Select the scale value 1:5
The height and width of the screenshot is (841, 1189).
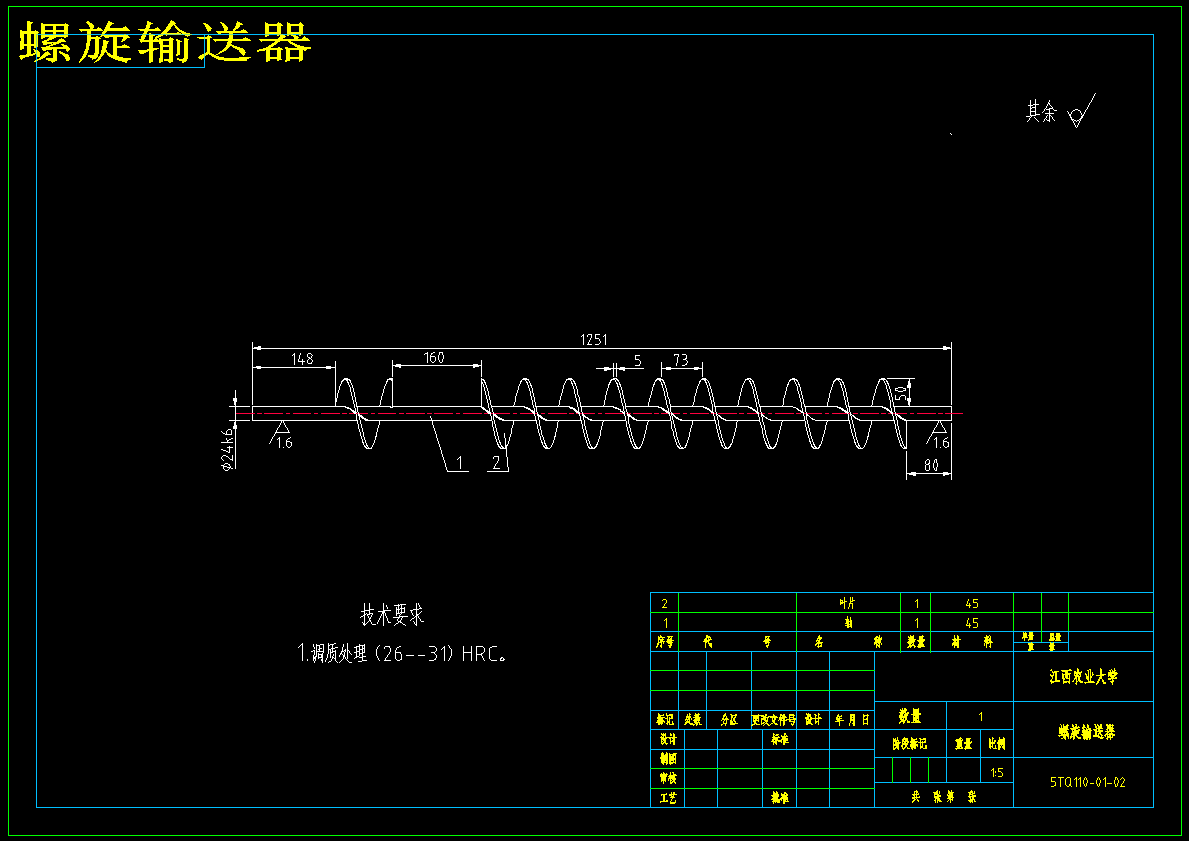coord(996,772)
